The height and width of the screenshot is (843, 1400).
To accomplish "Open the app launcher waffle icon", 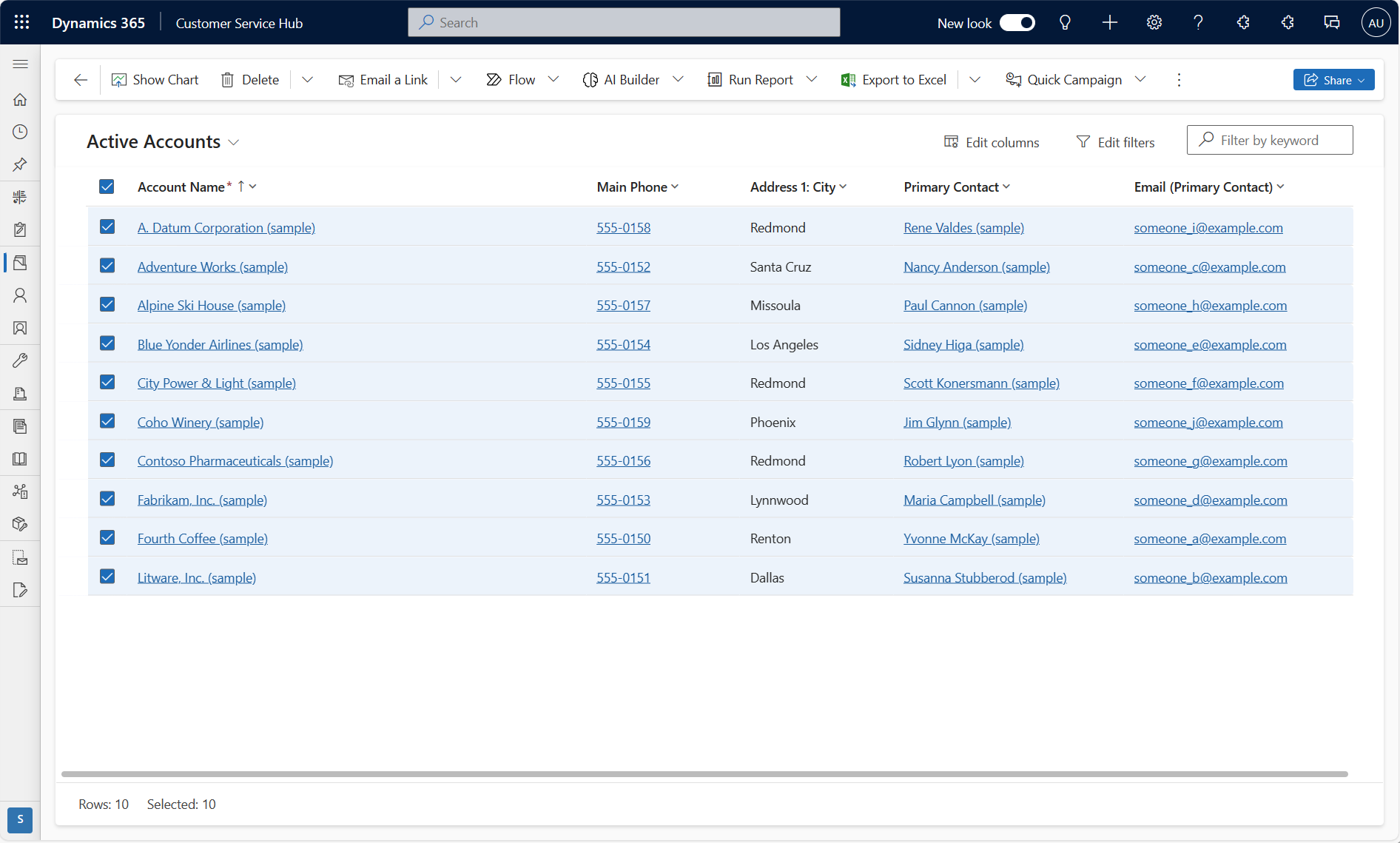I will point(21,22).
